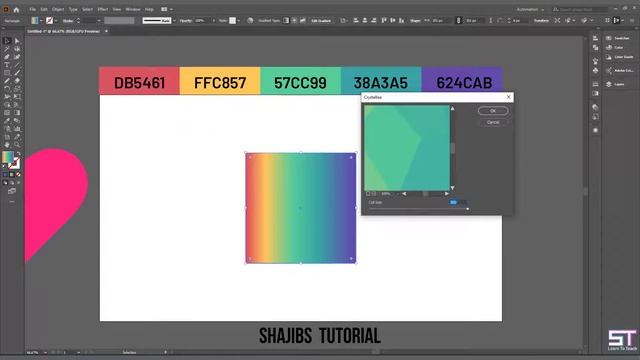Select the linear gradient type button
640x360 pixels.
pos(286,20)
